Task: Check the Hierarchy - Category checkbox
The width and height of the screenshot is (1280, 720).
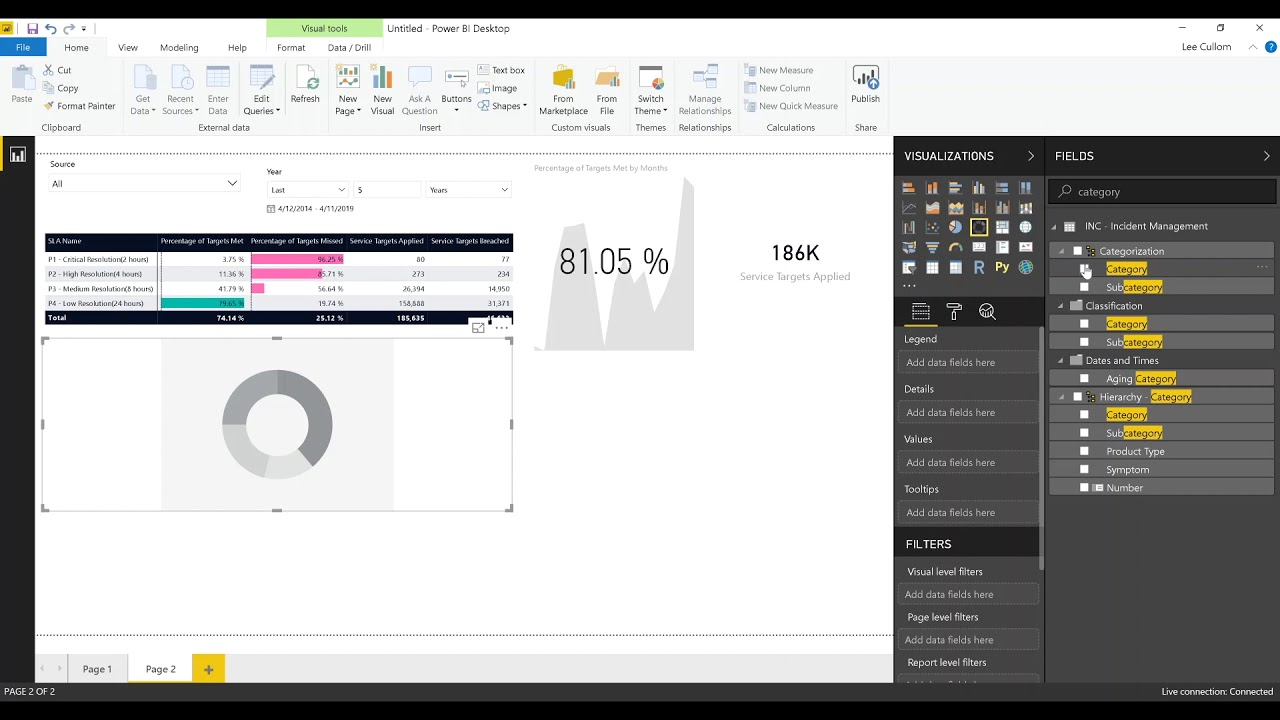Action: [1077, 397]
